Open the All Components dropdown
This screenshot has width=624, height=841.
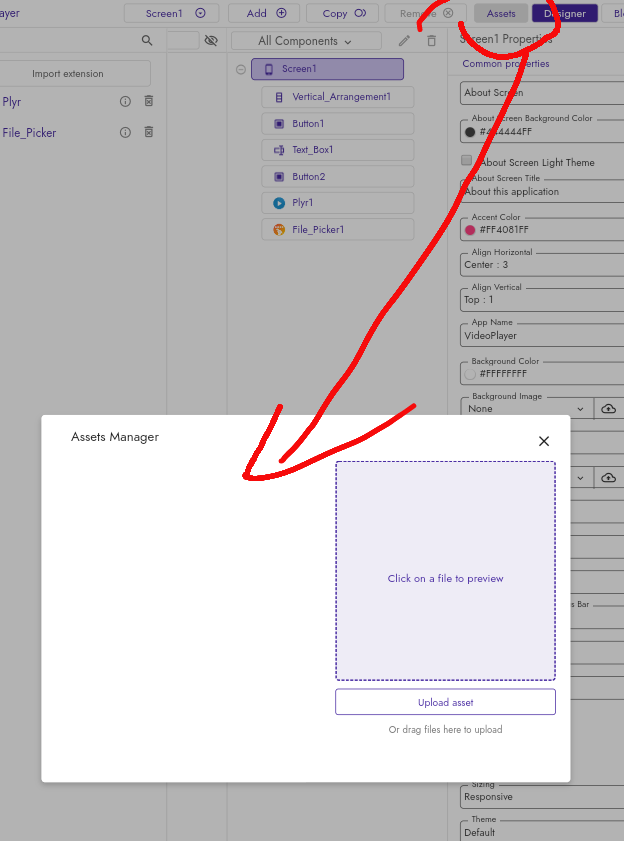pos(305,41)
